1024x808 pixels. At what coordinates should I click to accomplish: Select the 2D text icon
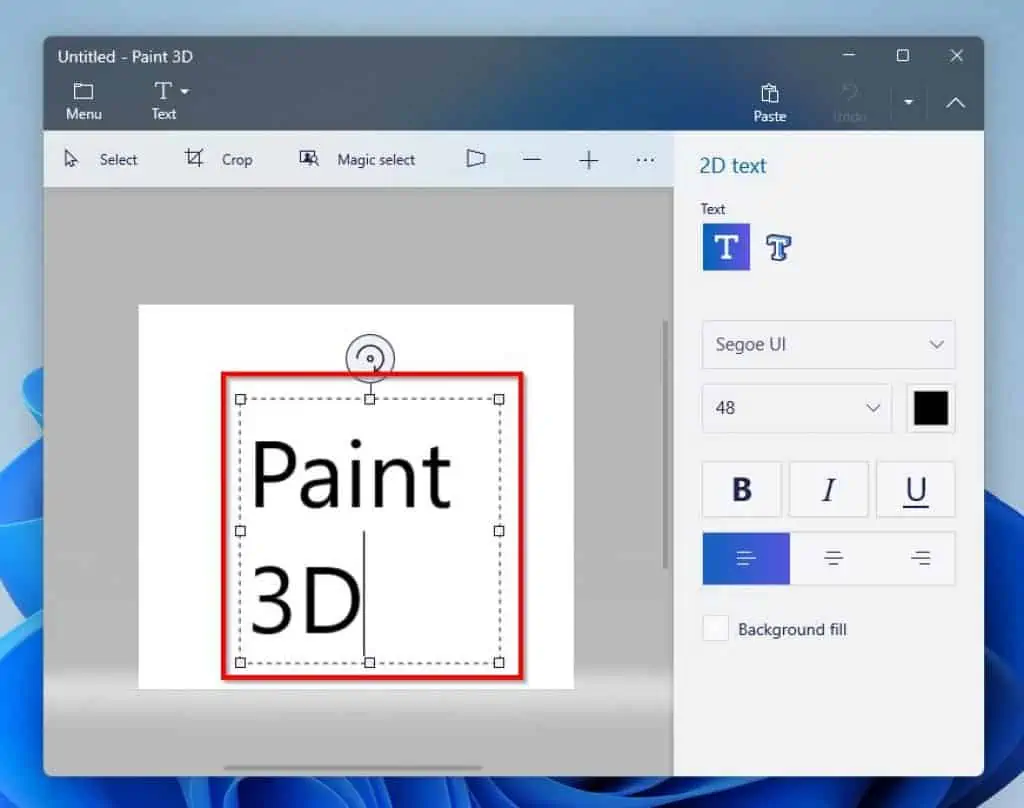point(726,247)
